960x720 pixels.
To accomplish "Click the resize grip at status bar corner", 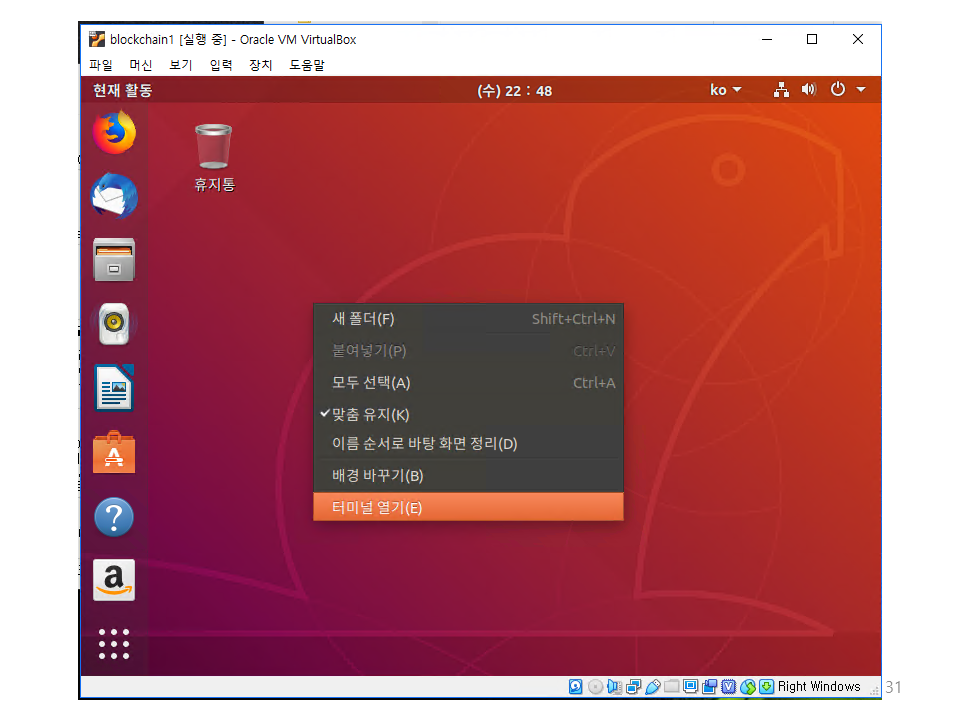I will (874, 690).
